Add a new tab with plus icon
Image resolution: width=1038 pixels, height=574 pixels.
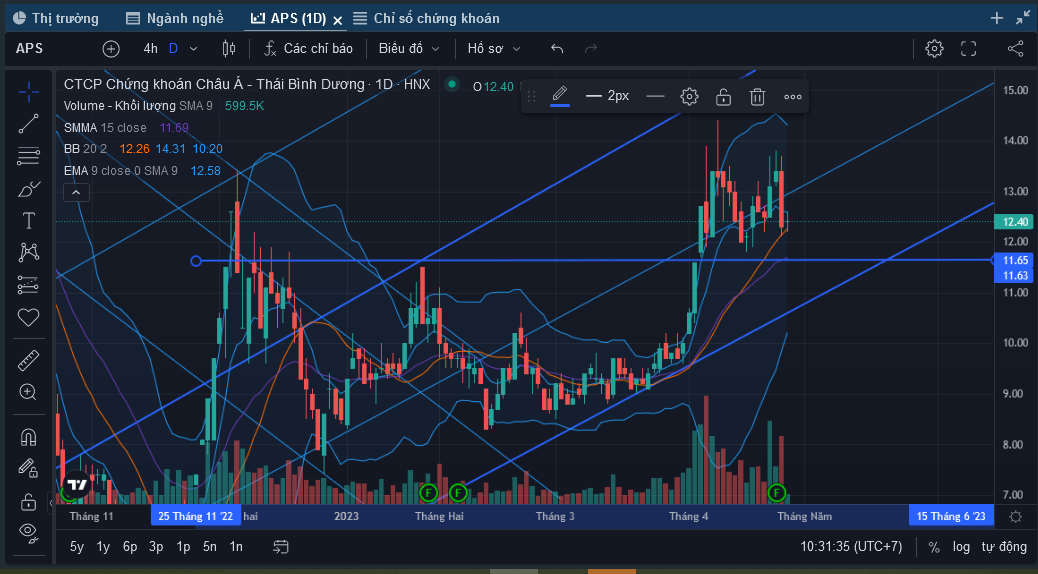pyautogui.click(x=996, y=19)
